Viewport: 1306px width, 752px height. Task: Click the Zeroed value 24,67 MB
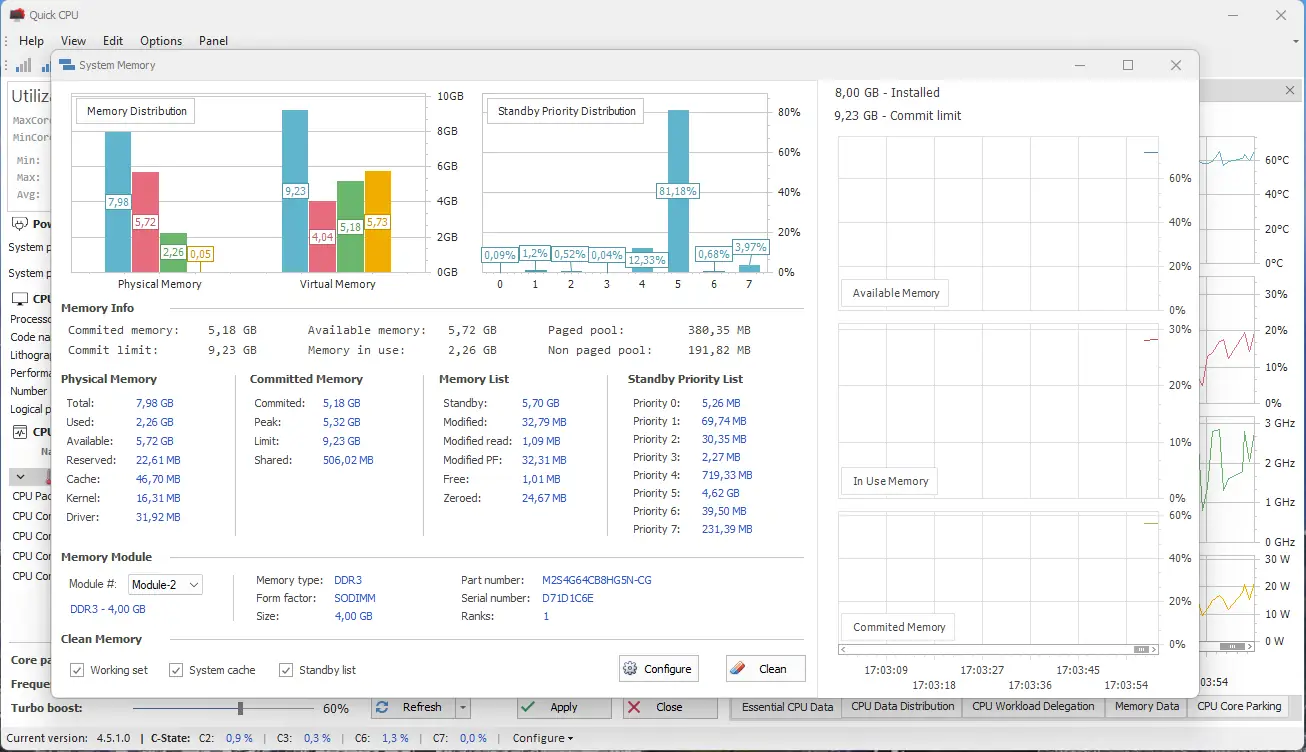pyautogui.click(x=544, y=498)
